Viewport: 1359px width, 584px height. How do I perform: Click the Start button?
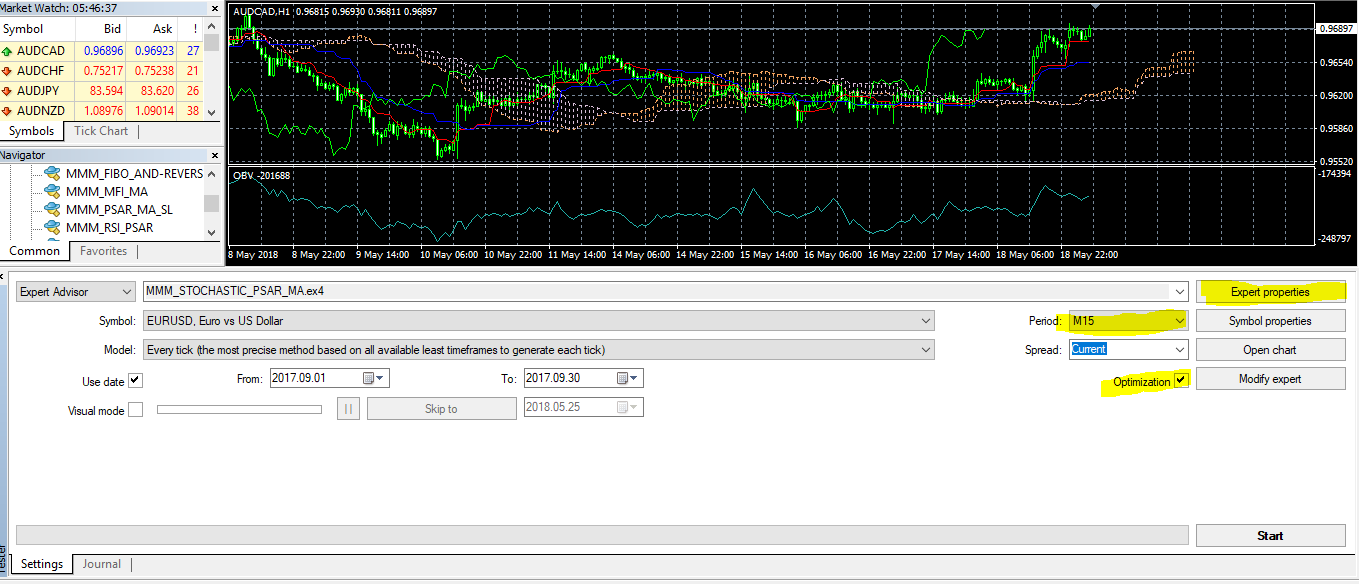1270,536
